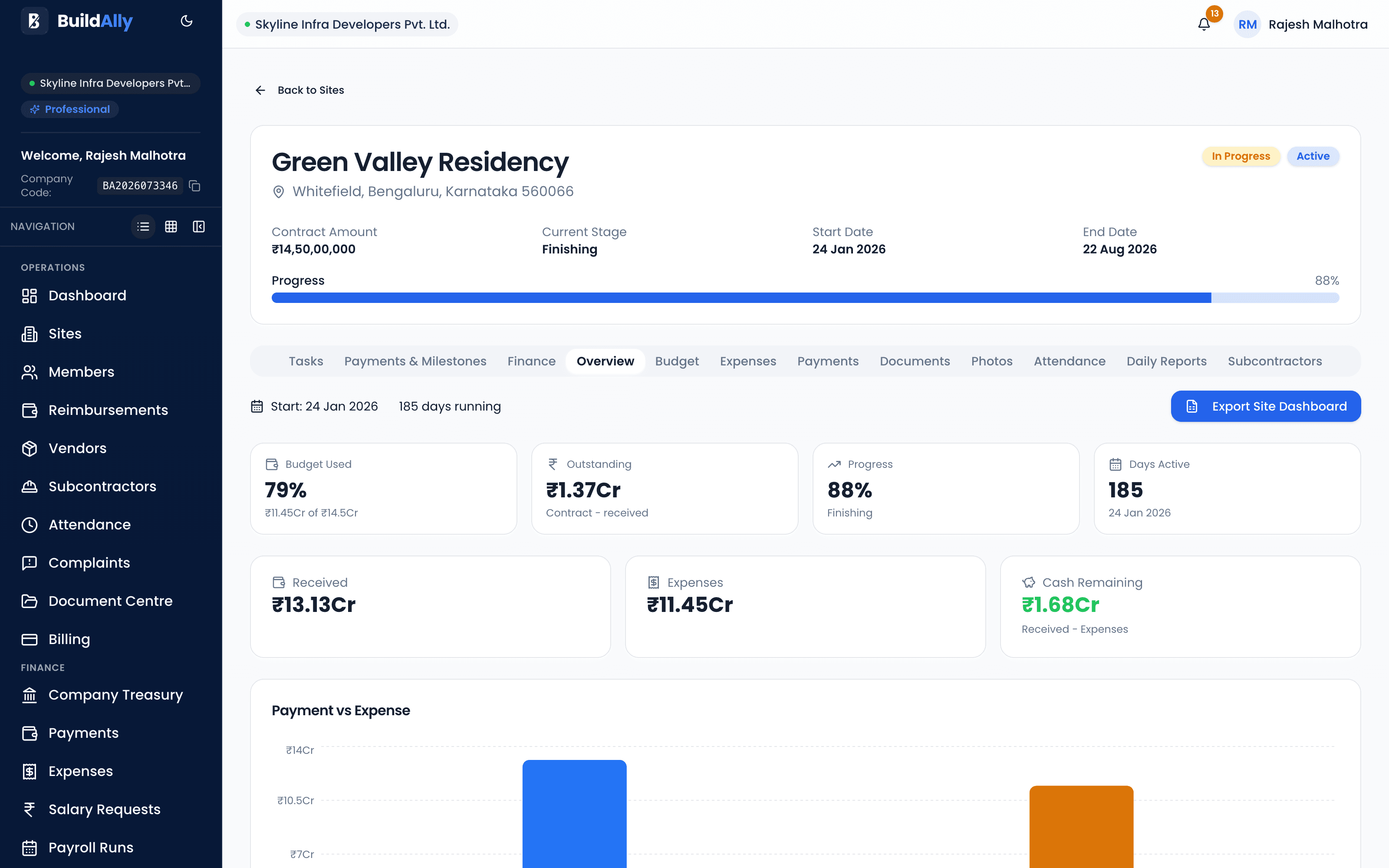
Task: Click the Attendance clock icon in the sidebar
Action: [29, 525]
